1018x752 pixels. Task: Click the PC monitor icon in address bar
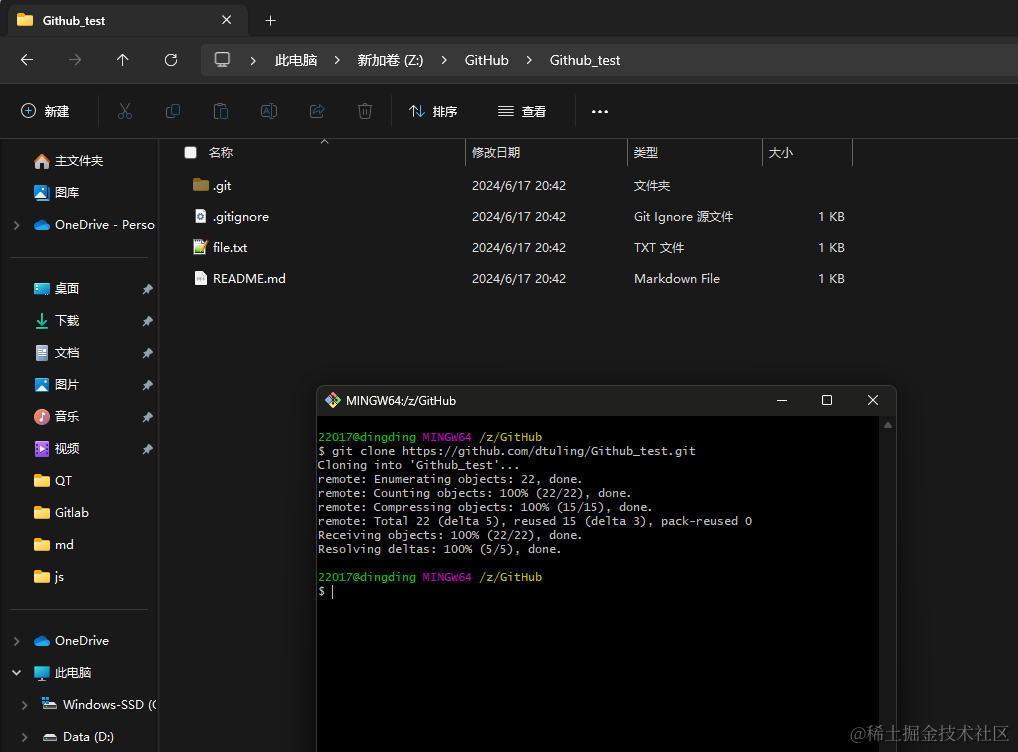[x=222, y=60]
